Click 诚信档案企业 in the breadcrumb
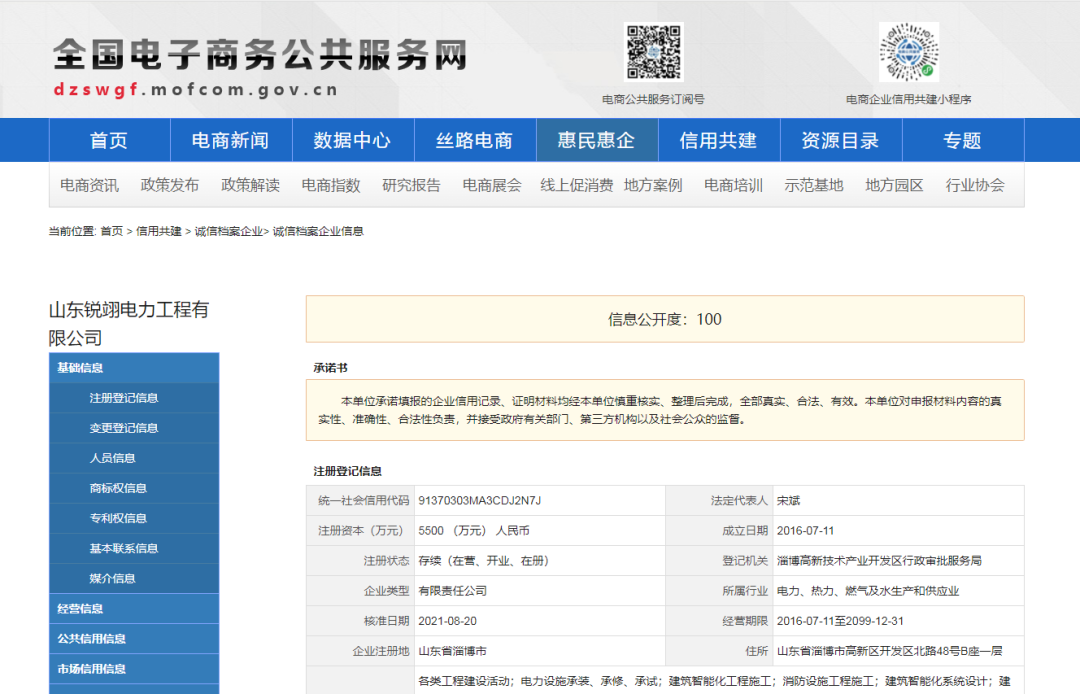This screenshot has height=694, width=1080. (229, 231)
